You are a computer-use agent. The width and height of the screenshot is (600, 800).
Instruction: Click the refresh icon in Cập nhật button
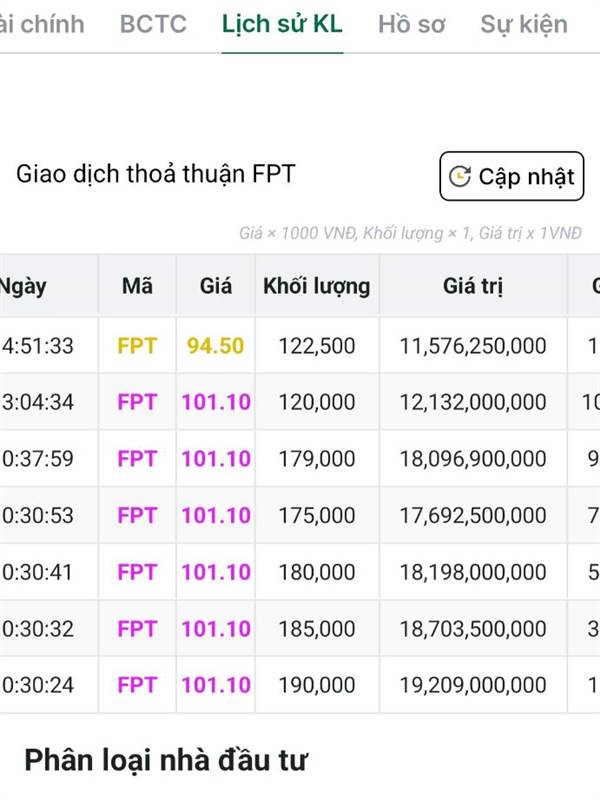coord(460,177)
